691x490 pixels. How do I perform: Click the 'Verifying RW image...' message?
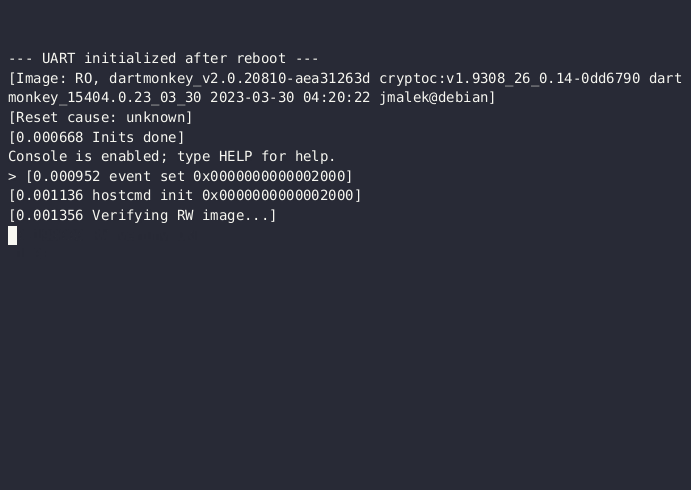pos(180,215)
